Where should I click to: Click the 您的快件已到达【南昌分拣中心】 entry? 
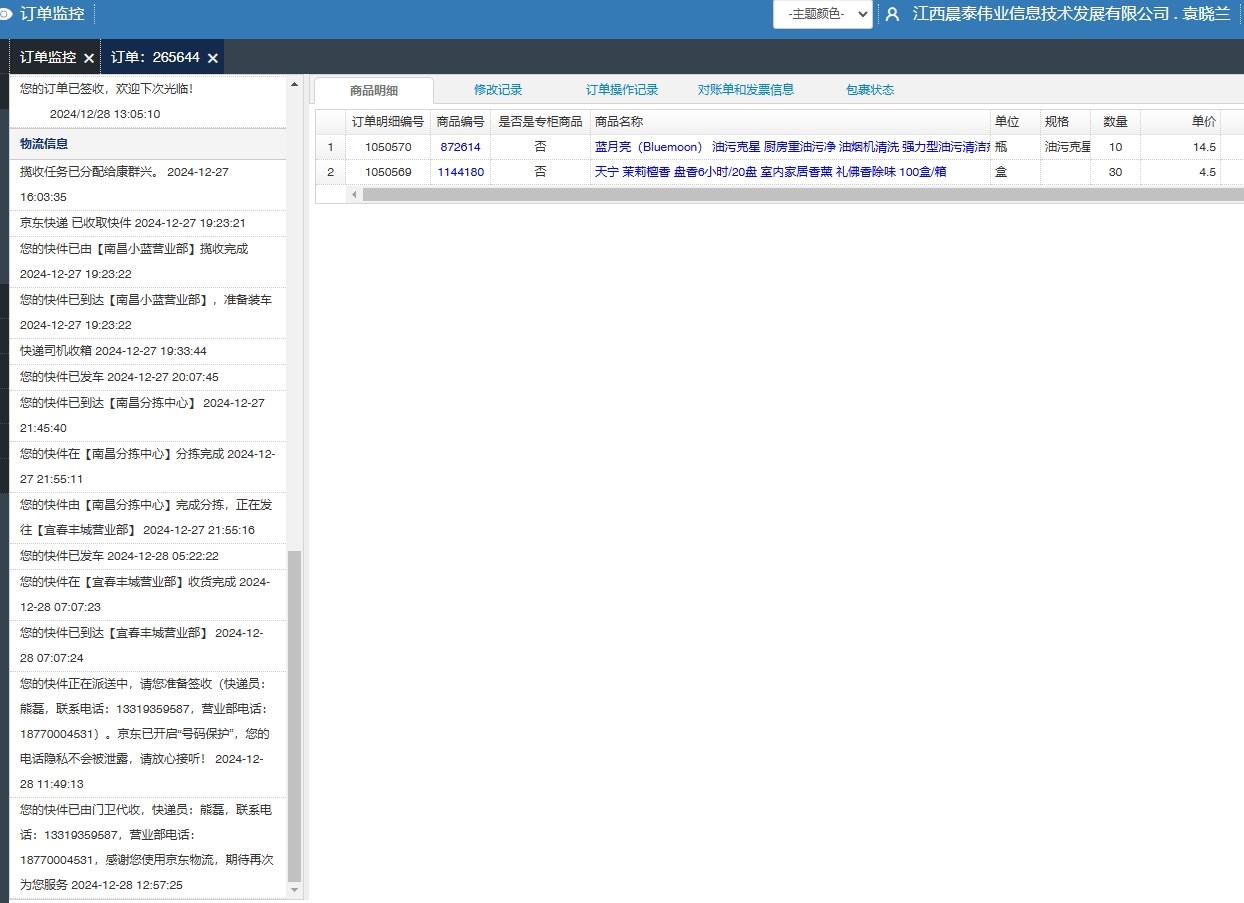(148, 415)
